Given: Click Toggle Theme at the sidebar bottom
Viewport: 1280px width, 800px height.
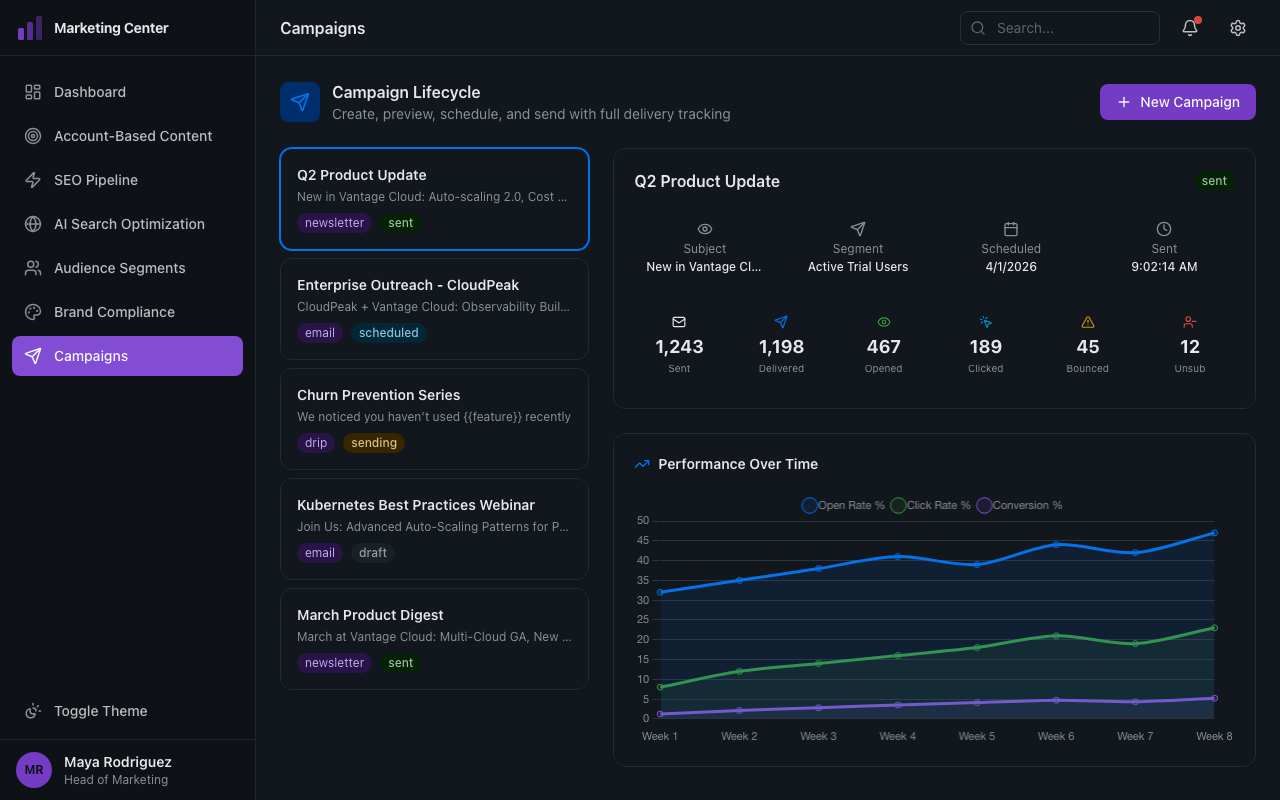Looking at the screenshot, I should [99, 711].
